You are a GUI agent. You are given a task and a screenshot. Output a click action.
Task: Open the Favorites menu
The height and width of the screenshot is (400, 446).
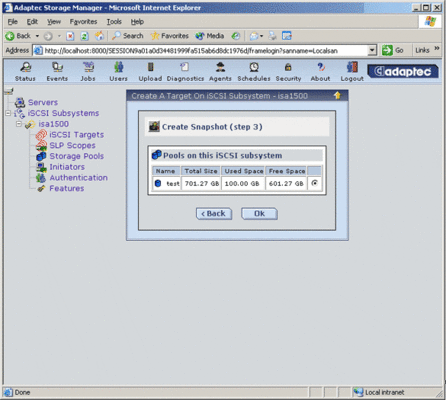click(x=83, y=22)
